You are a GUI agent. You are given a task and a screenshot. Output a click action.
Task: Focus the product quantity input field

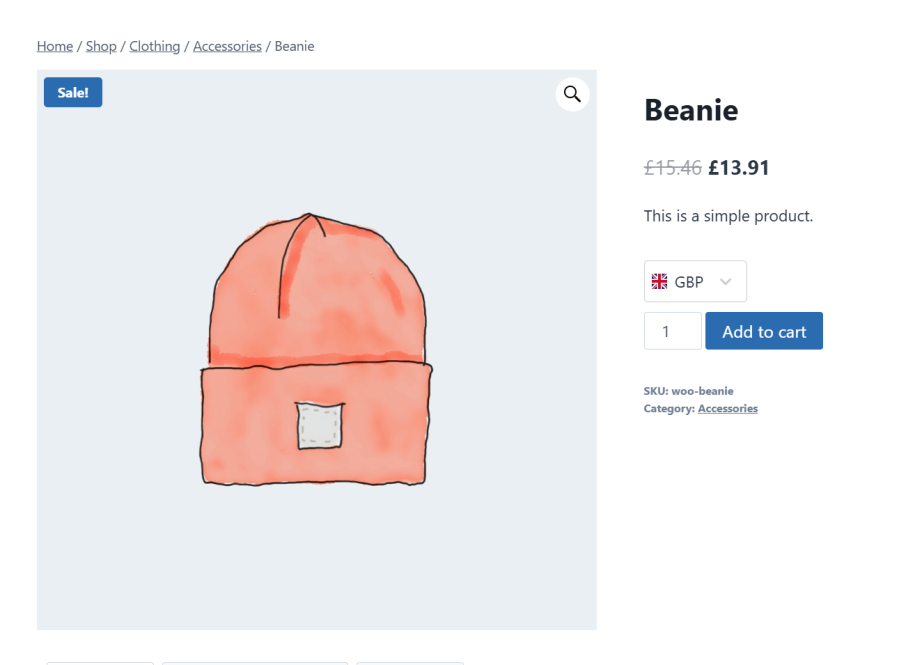pyautogui.click(x=672, y=331)
